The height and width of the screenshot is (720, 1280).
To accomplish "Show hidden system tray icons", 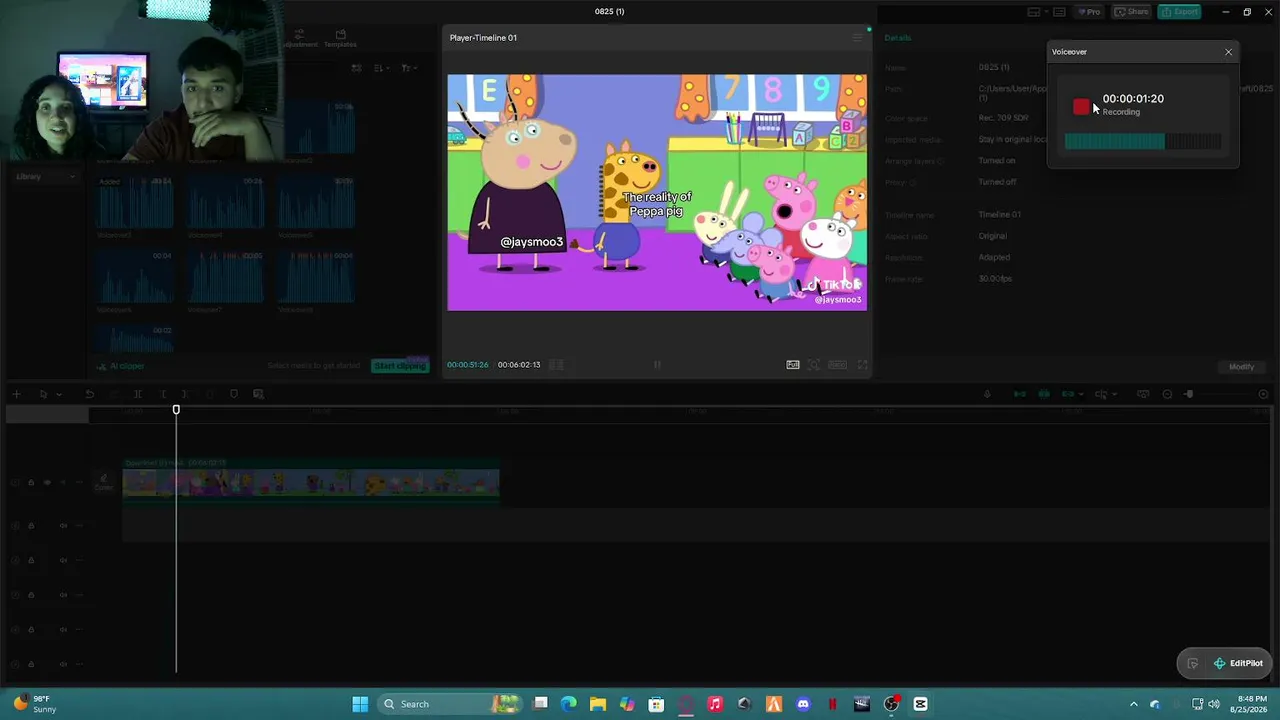I will 1133,704.
